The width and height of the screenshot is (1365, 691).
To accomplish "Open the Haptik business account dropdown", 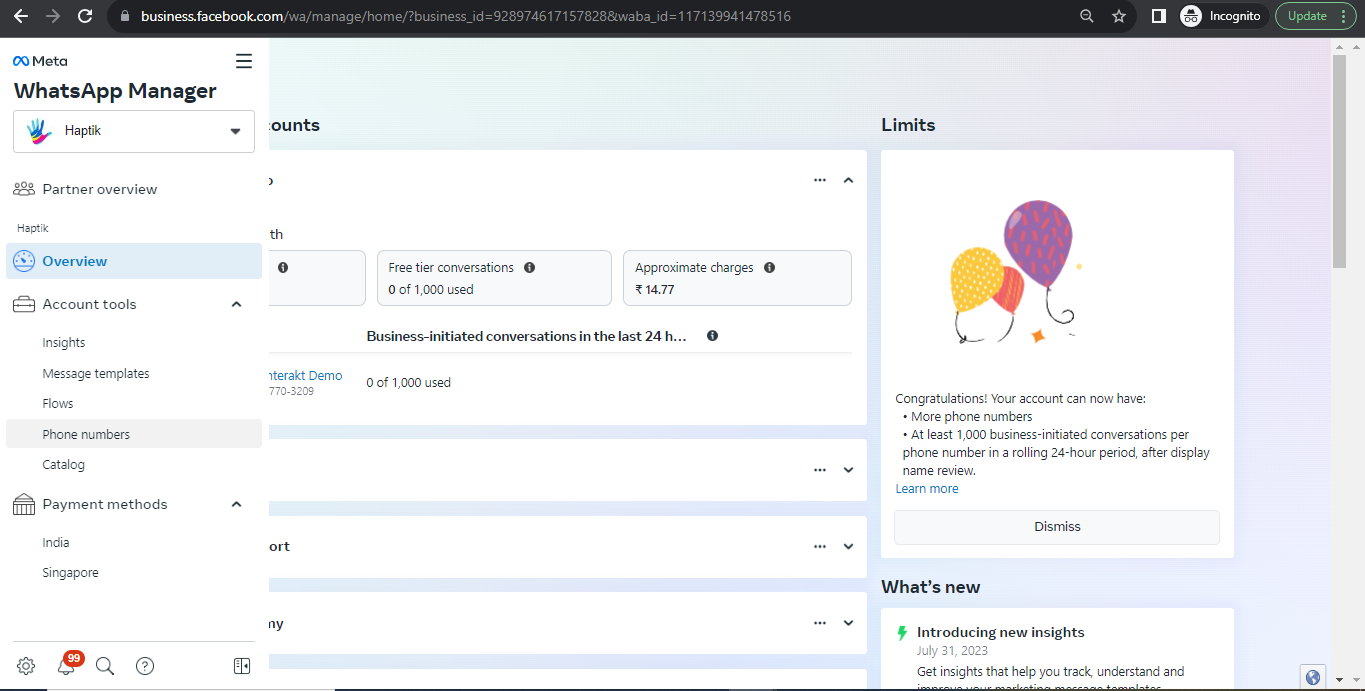I will tap(134, 131).
